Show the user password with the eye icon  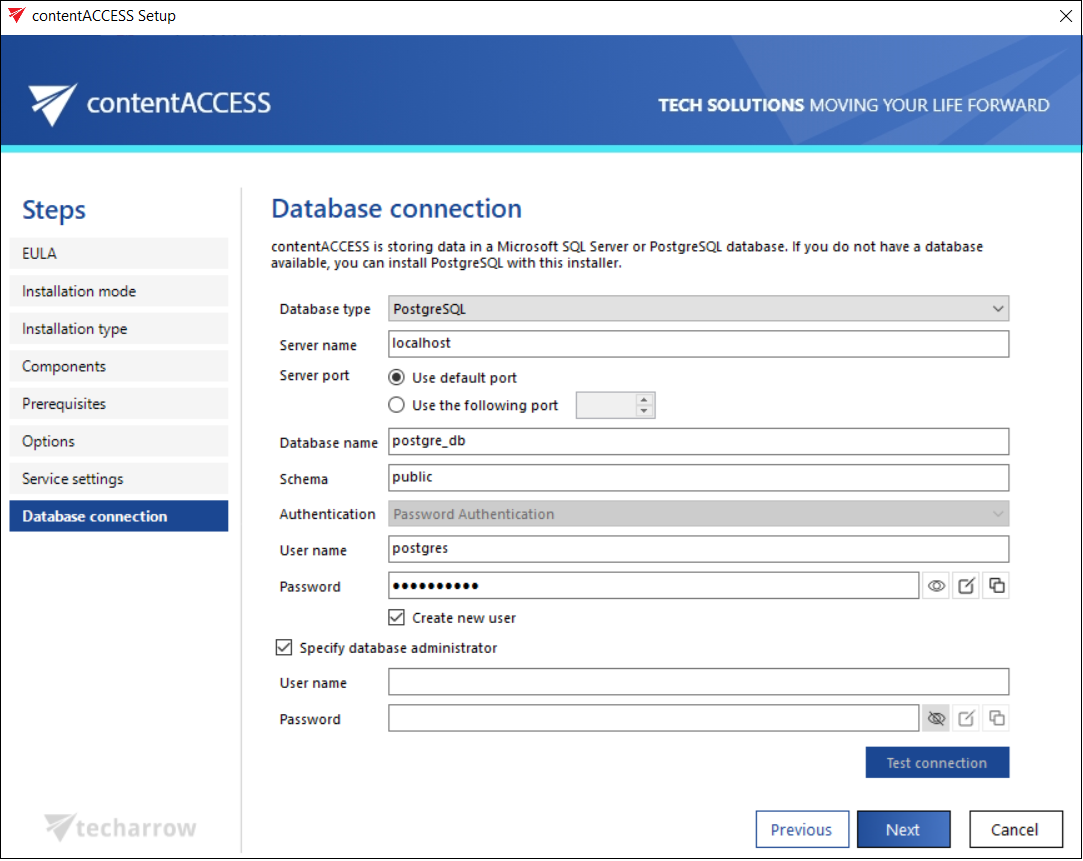[x=936, y=586]
